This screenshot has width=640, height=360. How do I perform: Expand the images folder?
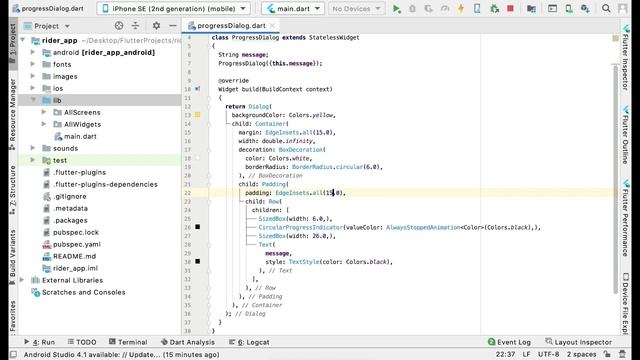pyautogui.click(x=33, y=76)
